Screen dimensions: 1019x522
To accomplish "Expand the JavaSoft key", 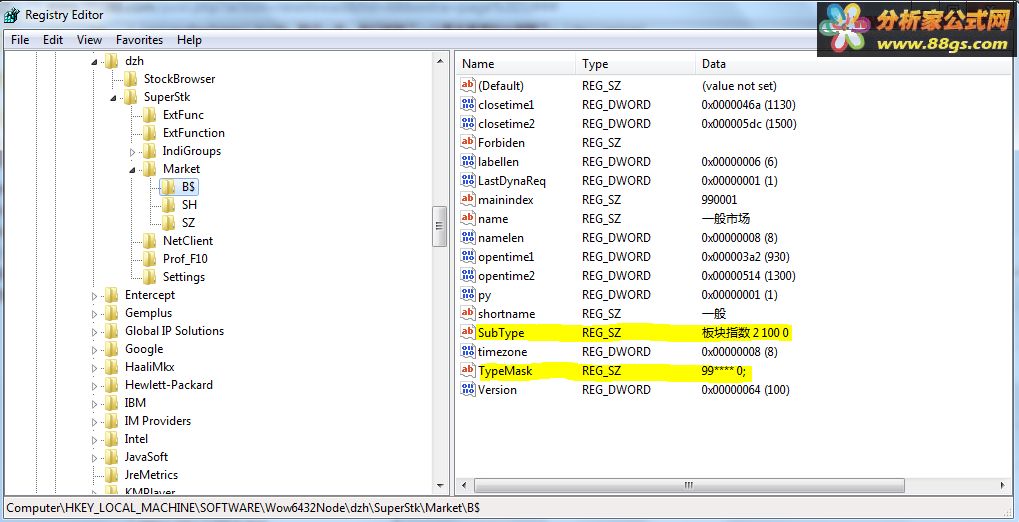I will [94, 458].
